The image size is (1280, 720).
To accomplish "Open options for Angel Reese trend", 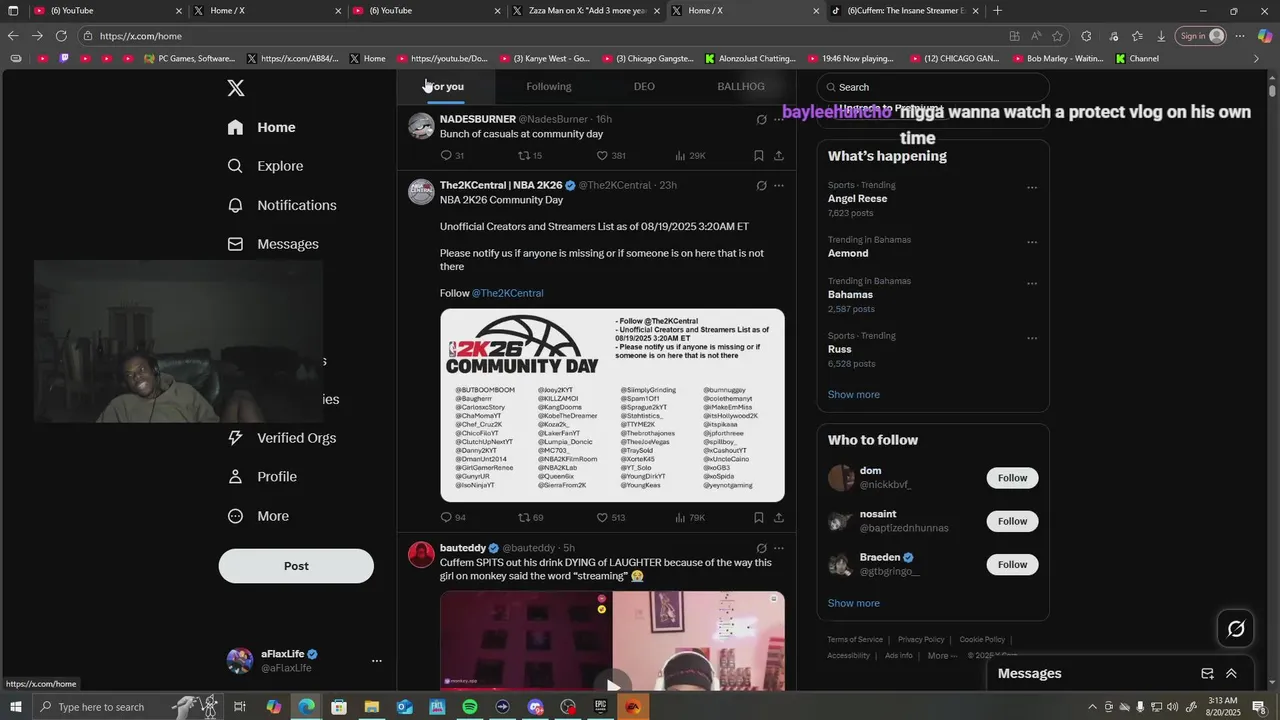I will (1032, 188).
